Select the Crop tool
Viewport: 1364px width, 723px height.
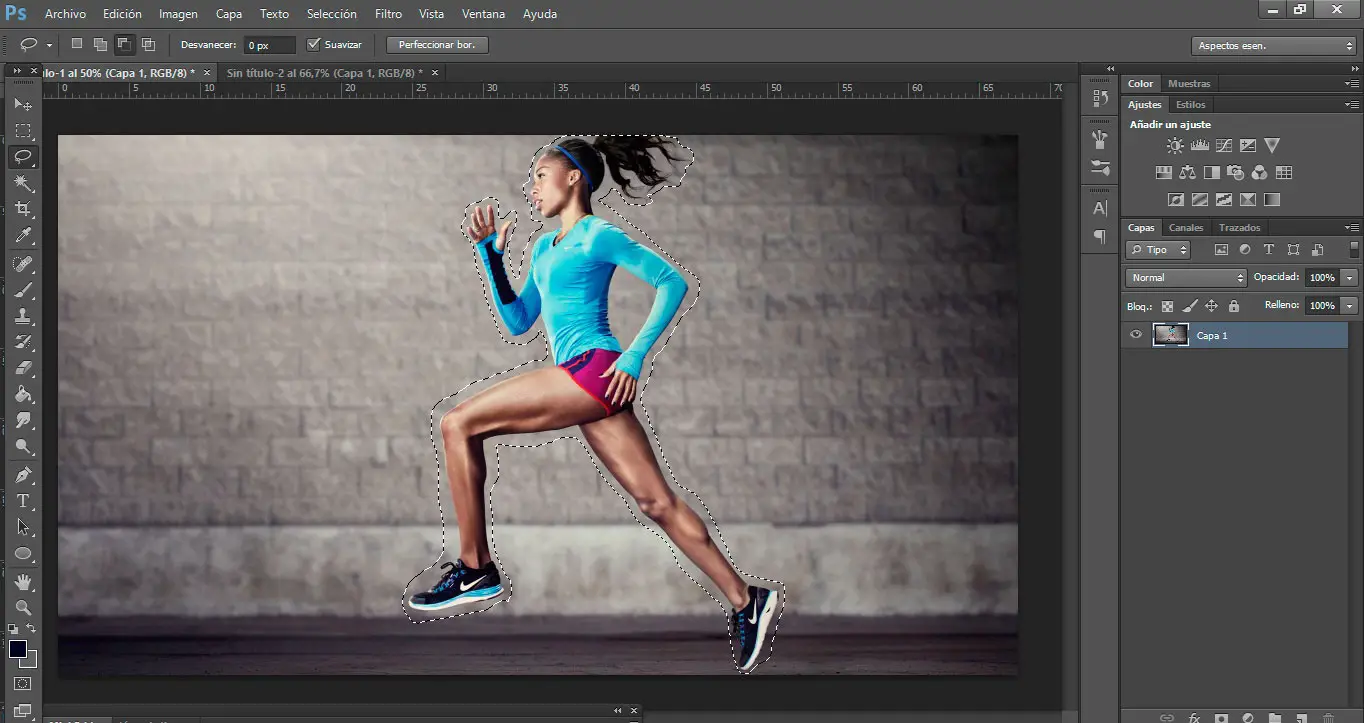click(x=23, y=209)
